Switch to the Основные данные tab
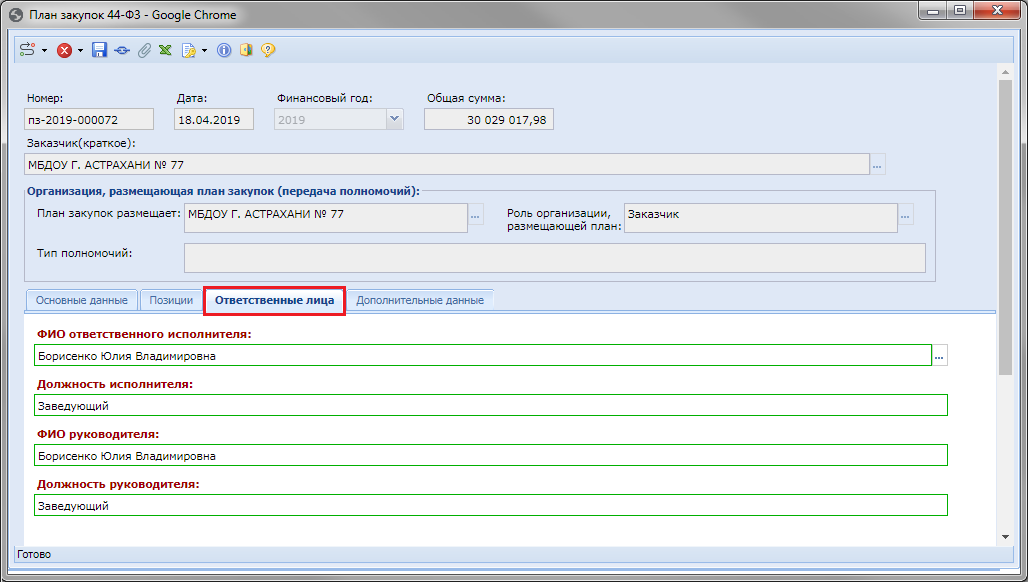1028x582 pixels. [81, 300]
